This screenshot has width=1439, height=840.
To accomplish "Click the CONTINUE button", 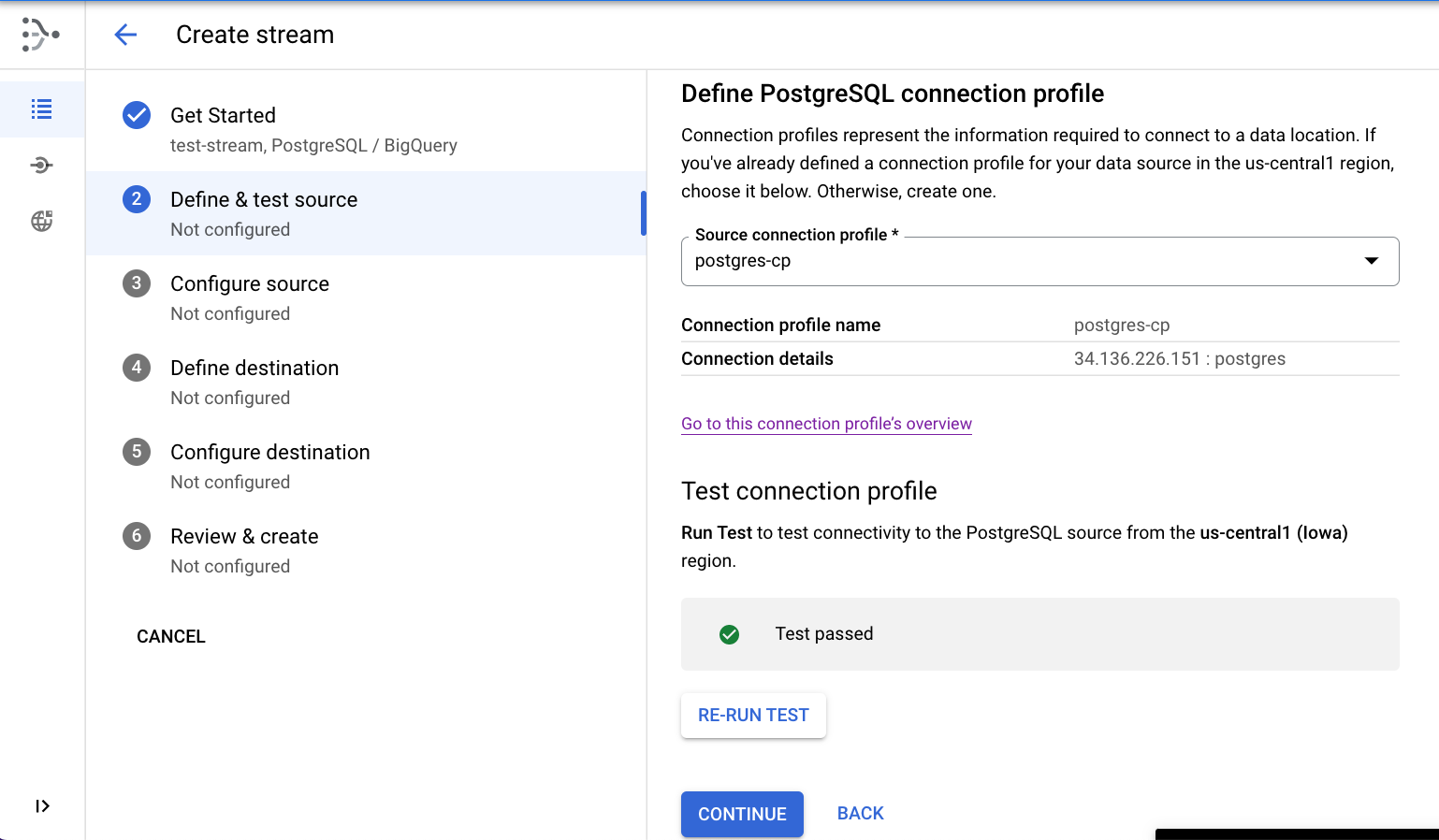I will (742, 814).
